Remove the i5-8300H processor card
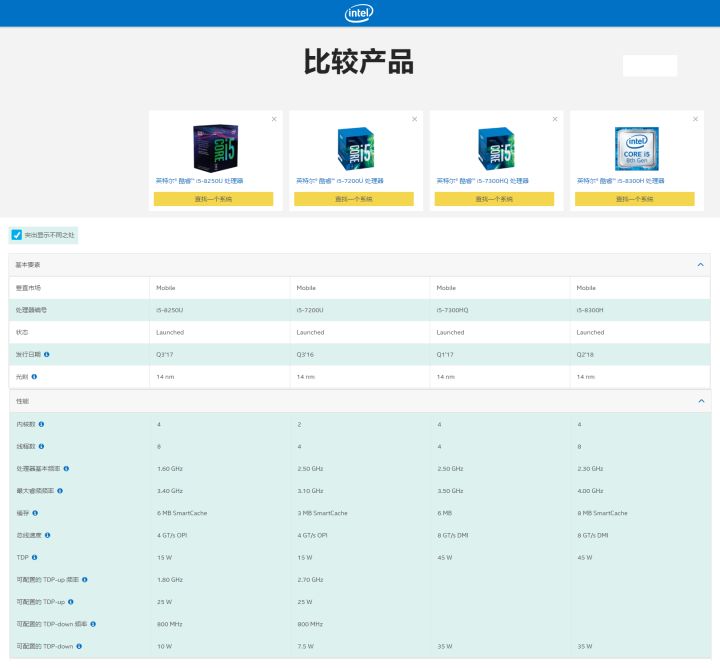Image resolution: width=720 pixels, height=668 pixels. pos(695,119)
